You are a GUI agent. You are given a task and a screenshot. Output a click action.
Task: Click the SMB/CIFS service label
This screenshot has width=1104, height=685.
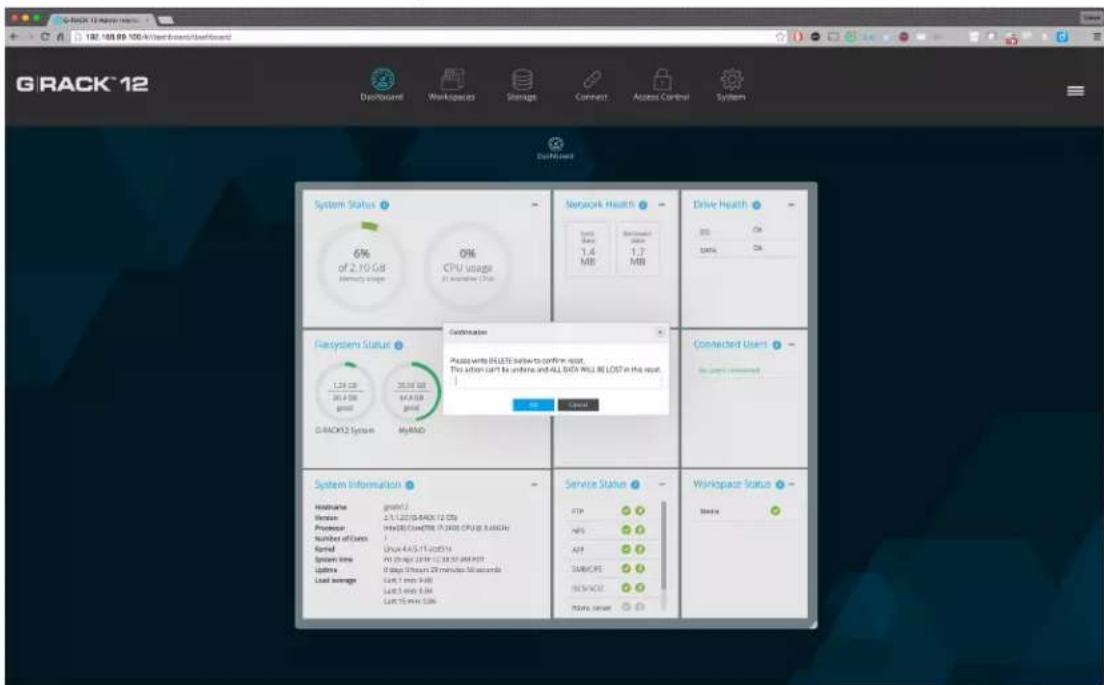586,569
